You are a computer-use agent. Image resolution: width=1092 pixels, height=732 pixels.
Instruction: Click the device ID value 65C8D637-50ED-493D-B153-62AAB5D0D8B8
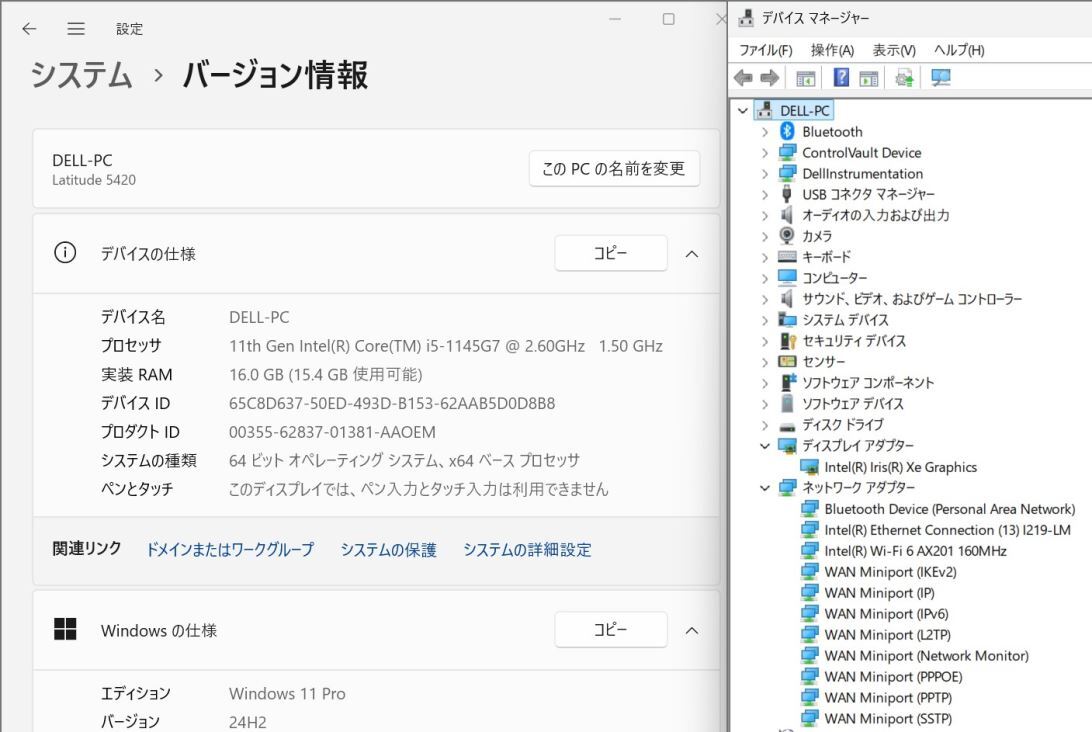pos(392,403)
